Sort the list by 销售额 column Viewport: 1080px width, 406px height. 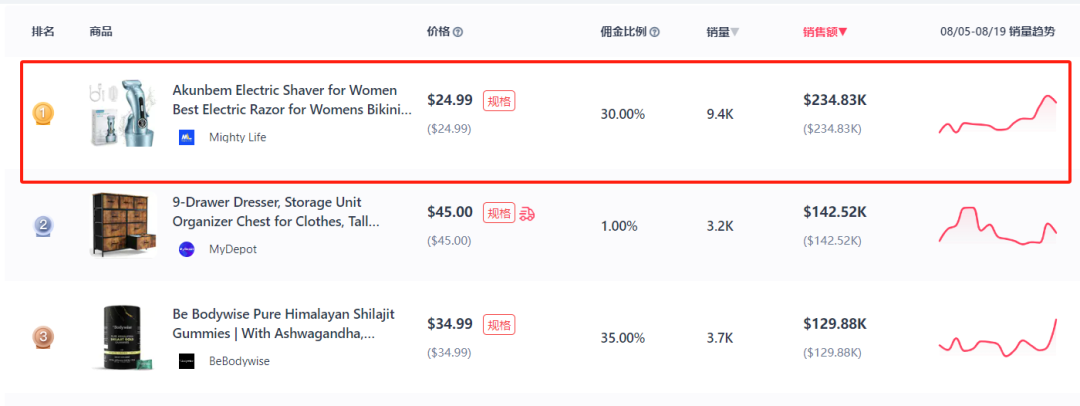pyautogui.click(x=825, y=32)
